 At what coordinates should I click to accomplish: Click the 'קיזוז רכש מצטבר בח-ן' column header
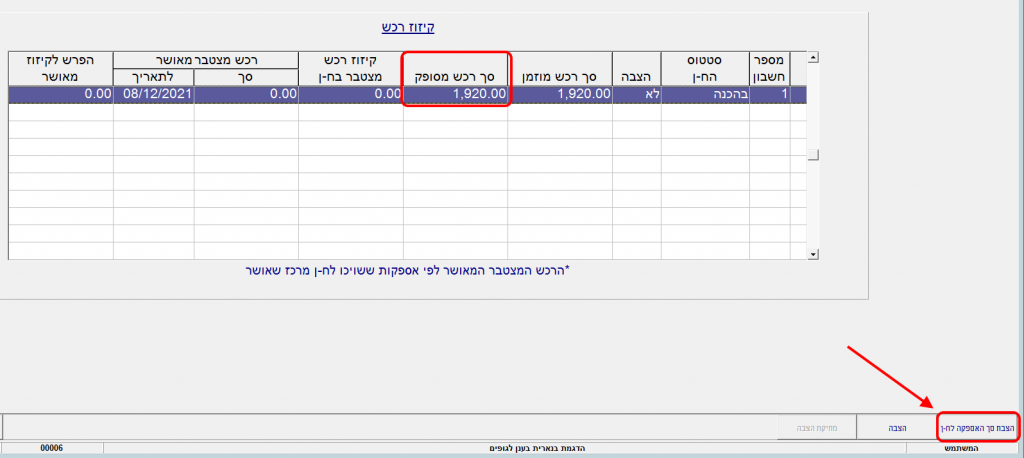351,68
